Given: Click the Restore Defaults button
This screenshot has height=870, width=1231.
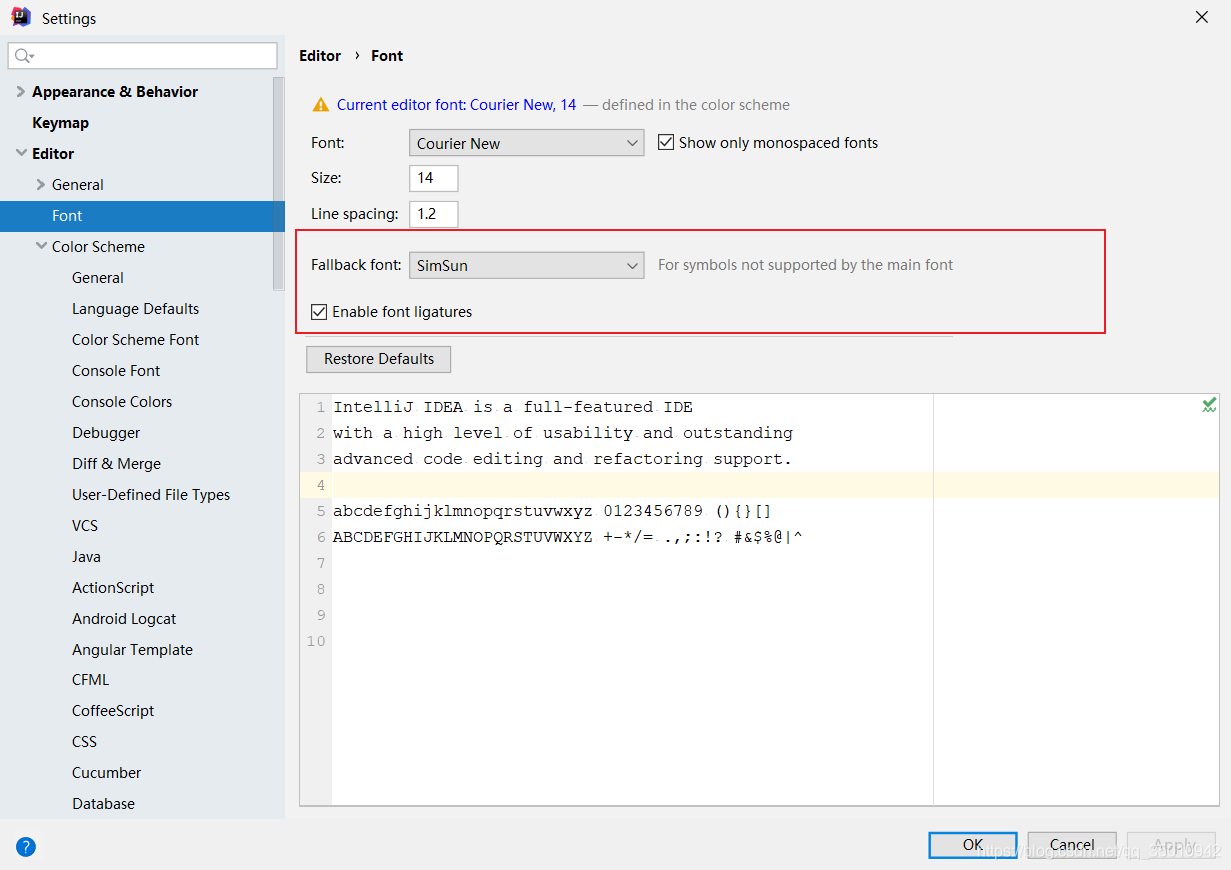Looking at the screenshot, I should click(x=379, y=359).
